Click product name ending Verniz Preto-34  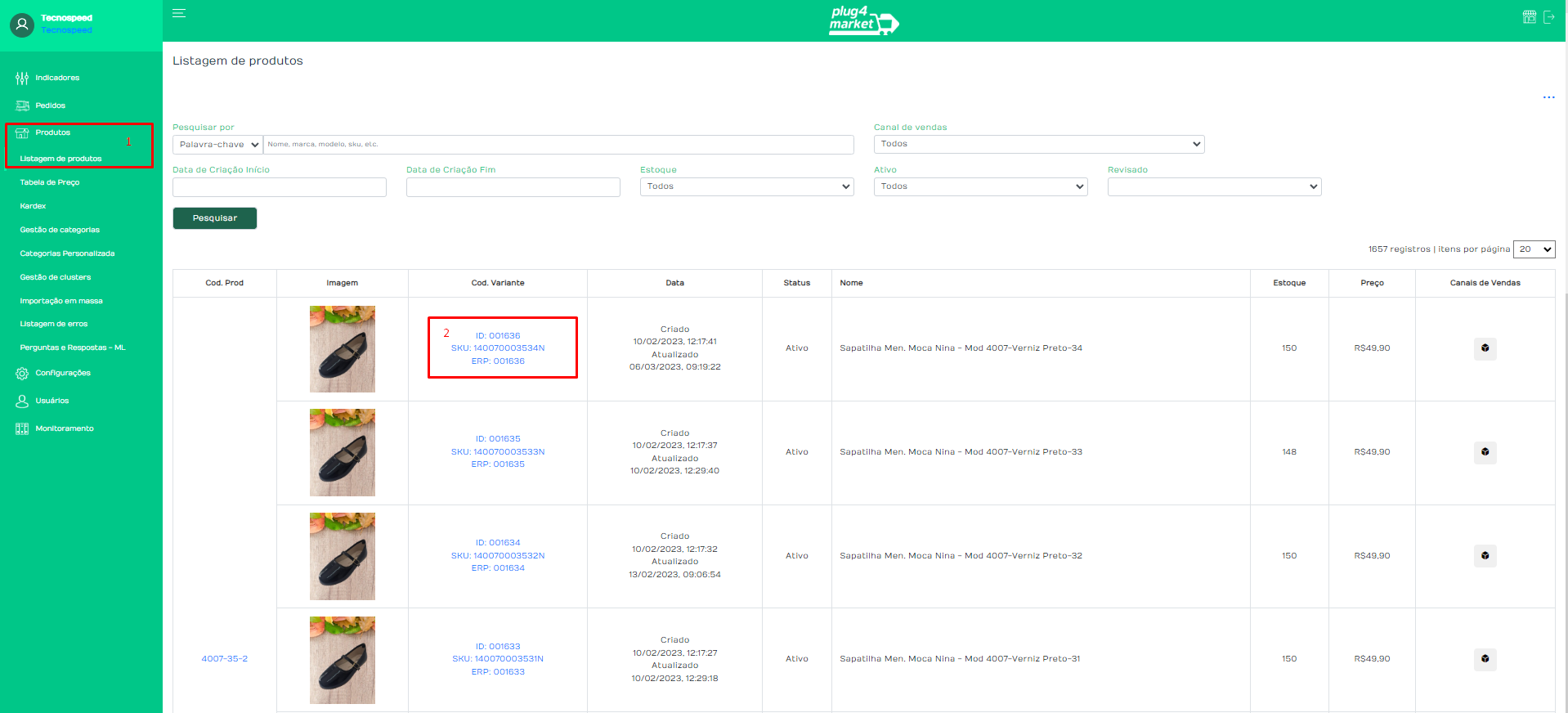click(961, 348)
